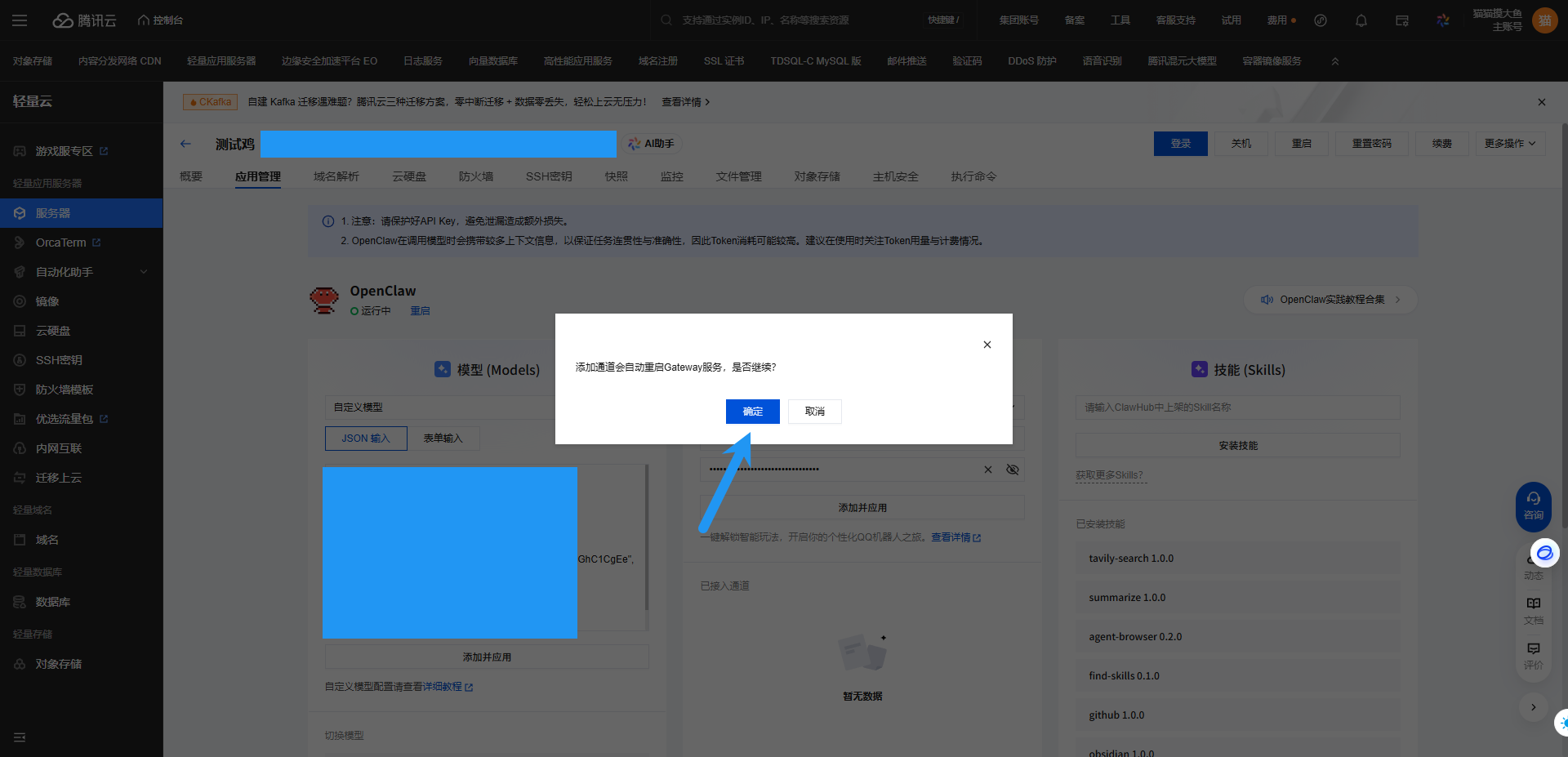This screenshot has width=1568, height=757.
Task: Select the JSON 输入 mode option
Action: 366,439
